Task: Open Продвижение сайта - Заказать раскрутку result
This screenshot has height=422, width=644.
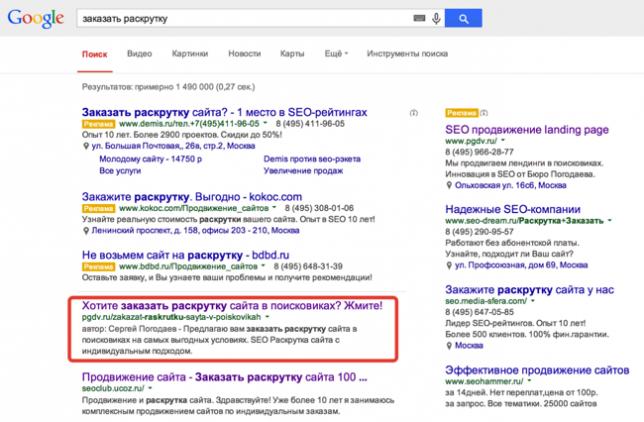Action: click(x=224, y=377)
